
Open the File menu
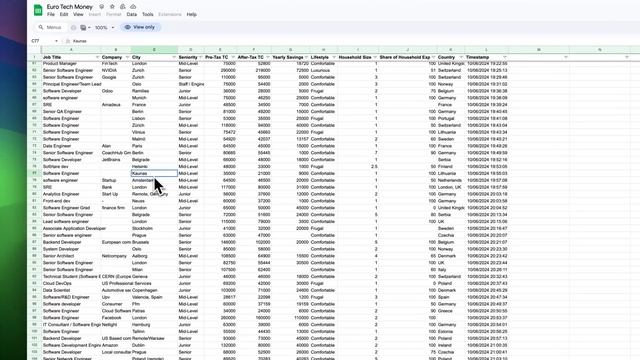pos(51,14)
